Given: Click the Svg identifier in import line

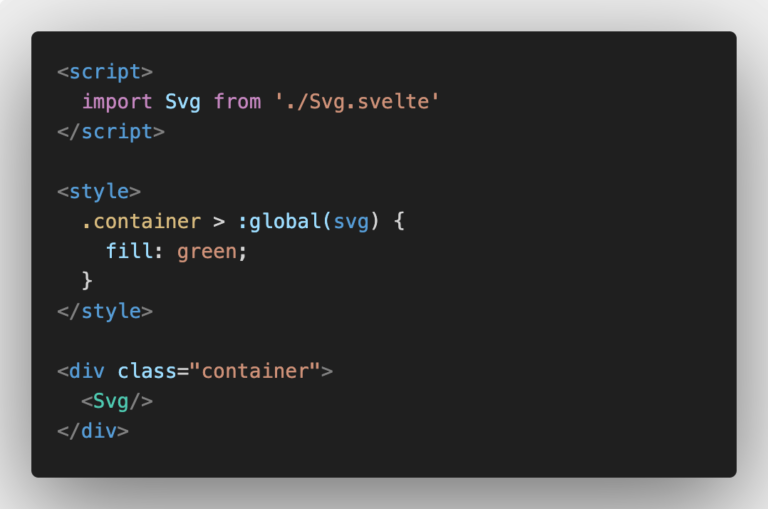Looking at the screenshot, I should [x=183, y=102].
